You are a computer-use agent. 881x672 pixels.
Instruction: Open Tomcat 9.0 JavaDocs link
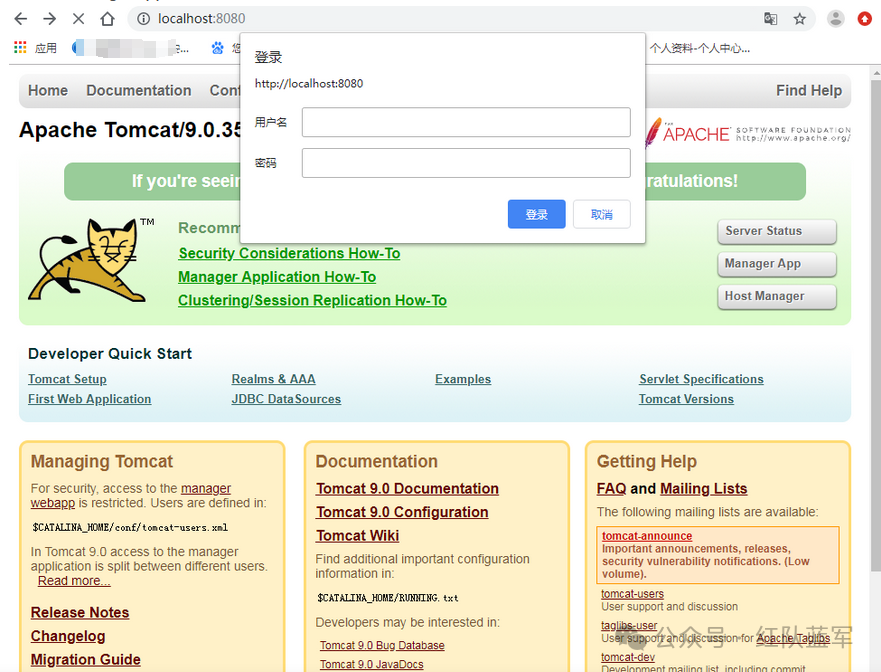(371, 664)
